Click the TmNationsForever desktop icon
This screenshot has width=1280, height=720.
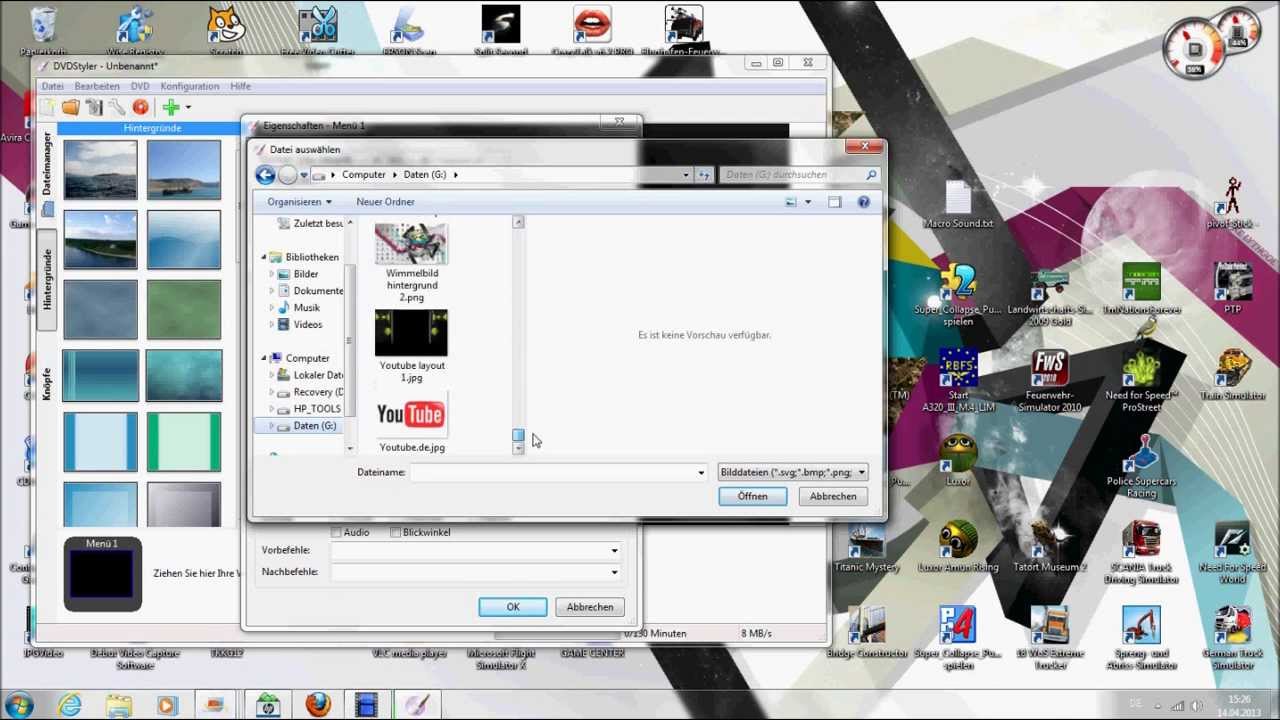coord(1141,289)
